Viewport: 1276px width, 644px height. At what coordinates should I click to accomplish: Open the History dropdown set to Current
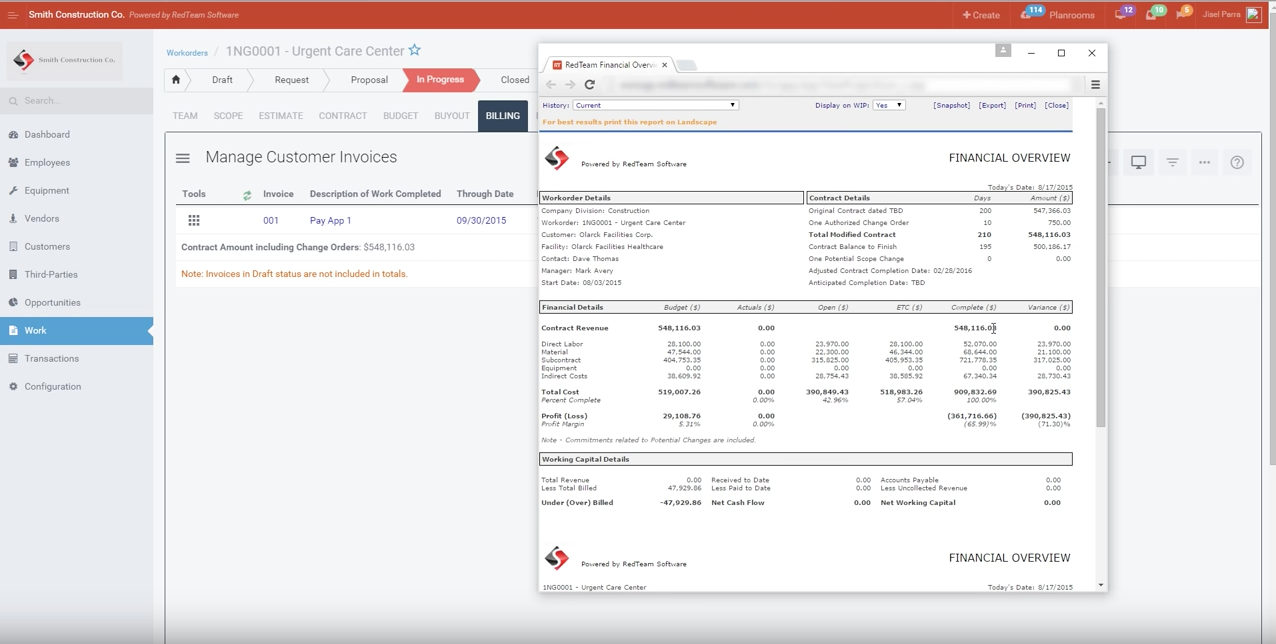point(655,105)
